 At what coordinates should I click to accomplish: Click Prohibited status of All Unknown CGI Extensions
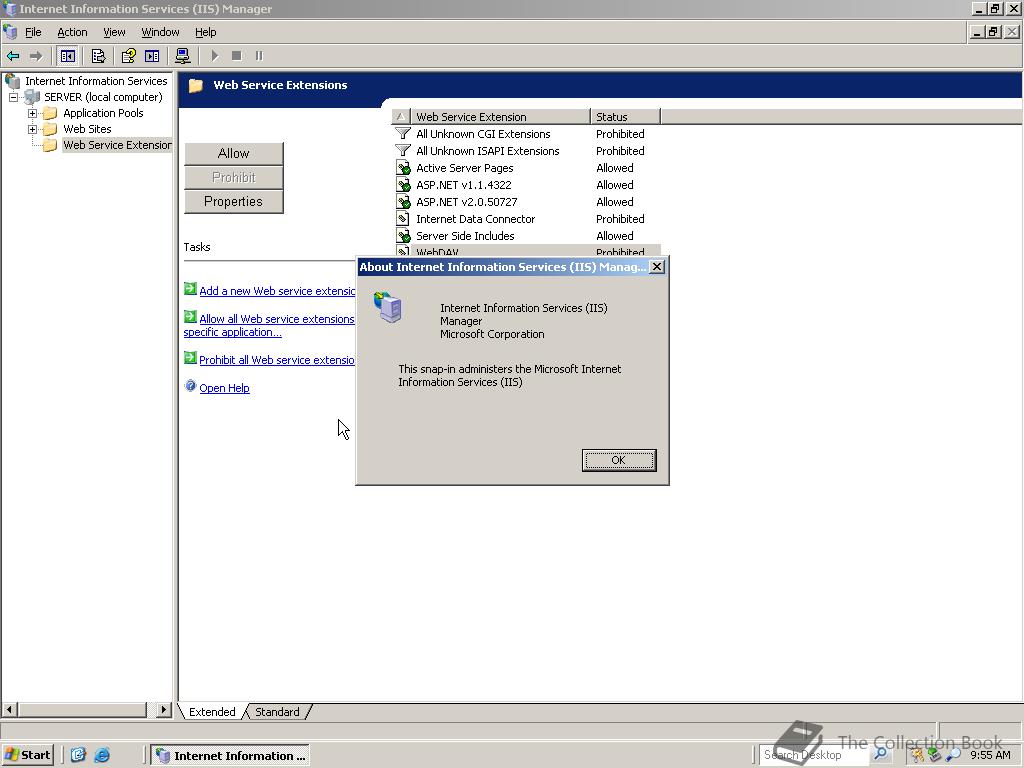(620, 134)
